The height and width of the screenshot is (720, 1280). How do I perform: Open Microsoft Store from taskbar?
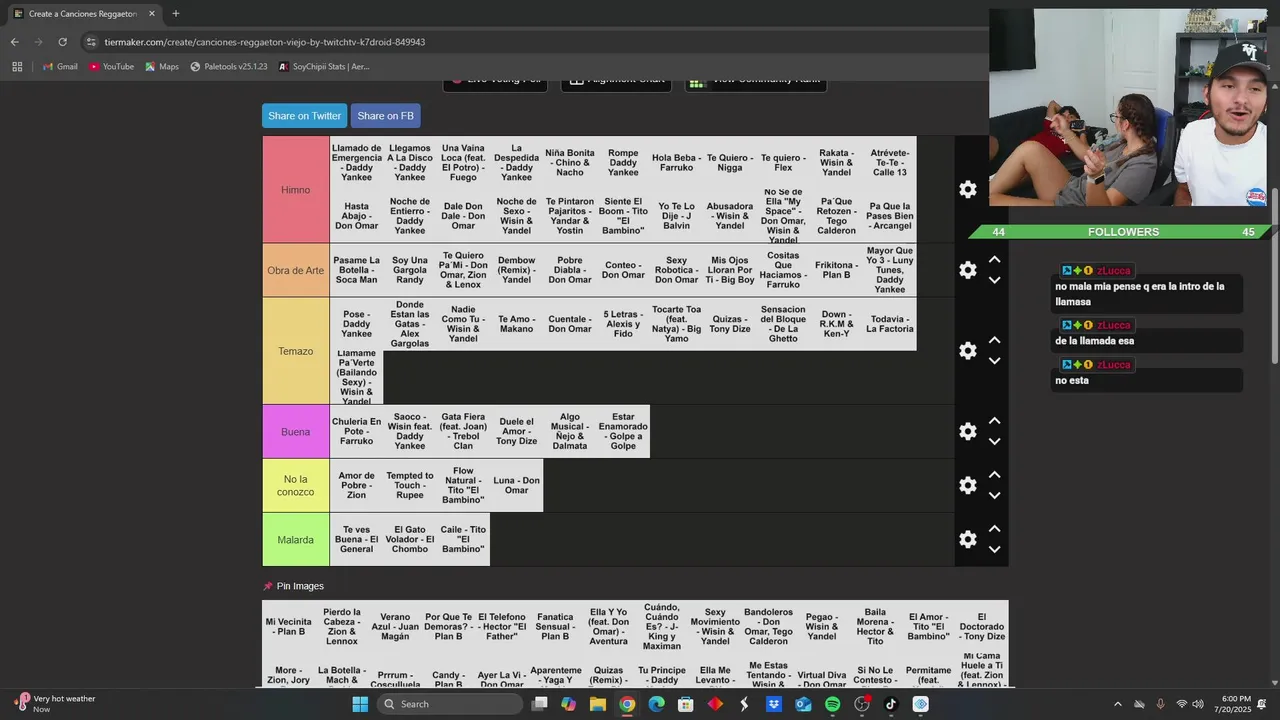pos(685,704)
